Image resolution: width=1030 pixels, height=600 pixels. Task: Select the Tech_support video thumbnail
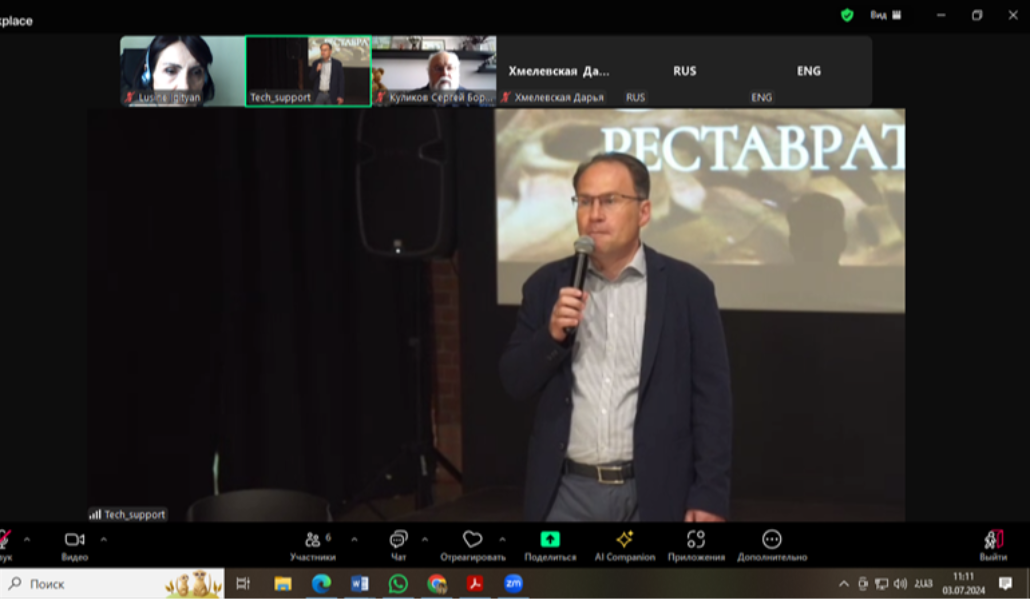click(x=308, y=71)
